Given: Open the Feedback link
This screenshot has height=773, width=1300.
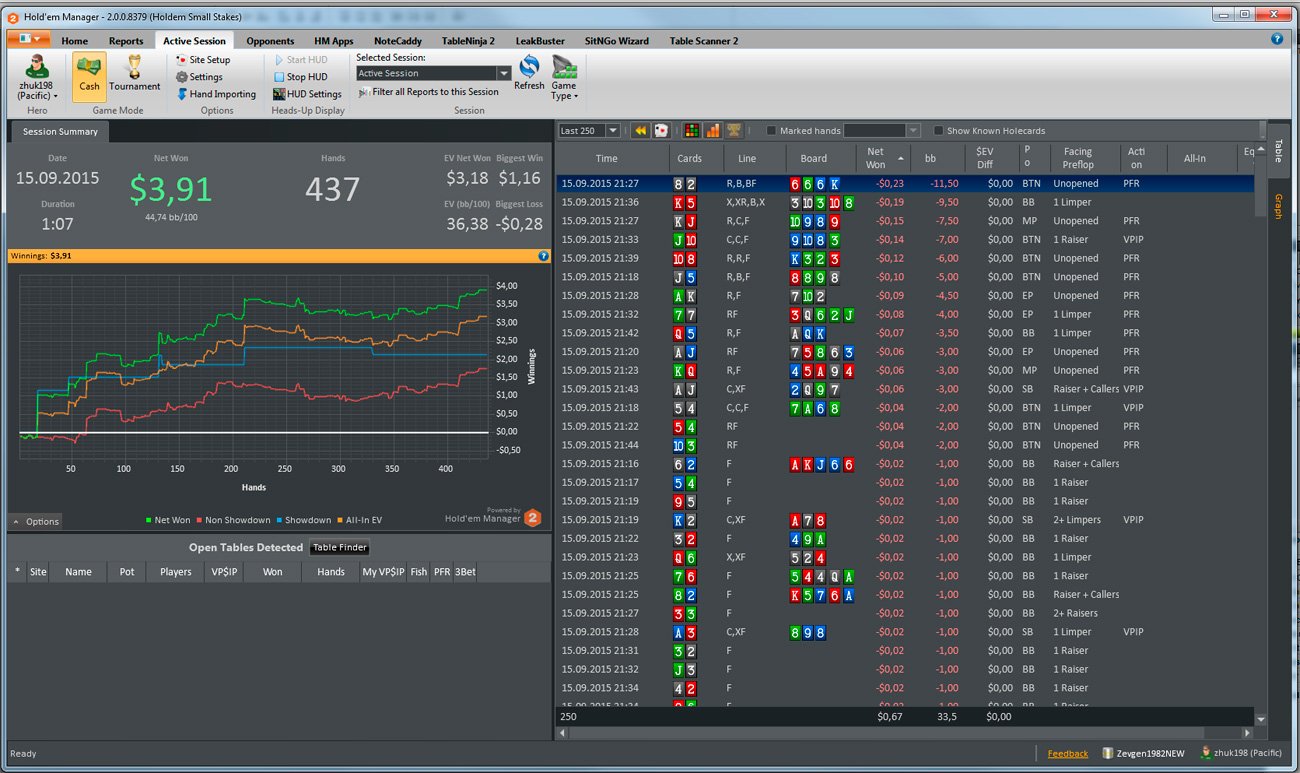Looking at the screenshot, I should click(1067, 753).
